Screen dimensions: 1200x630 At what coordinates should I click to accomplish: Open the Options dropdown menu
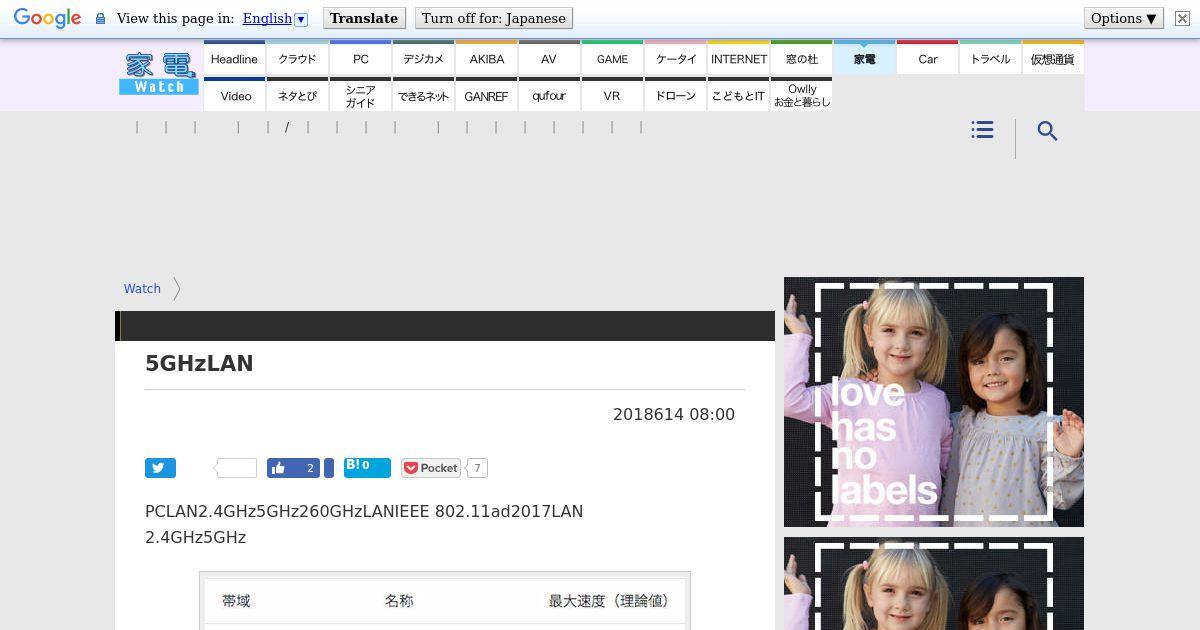[x=1123, y=18]
